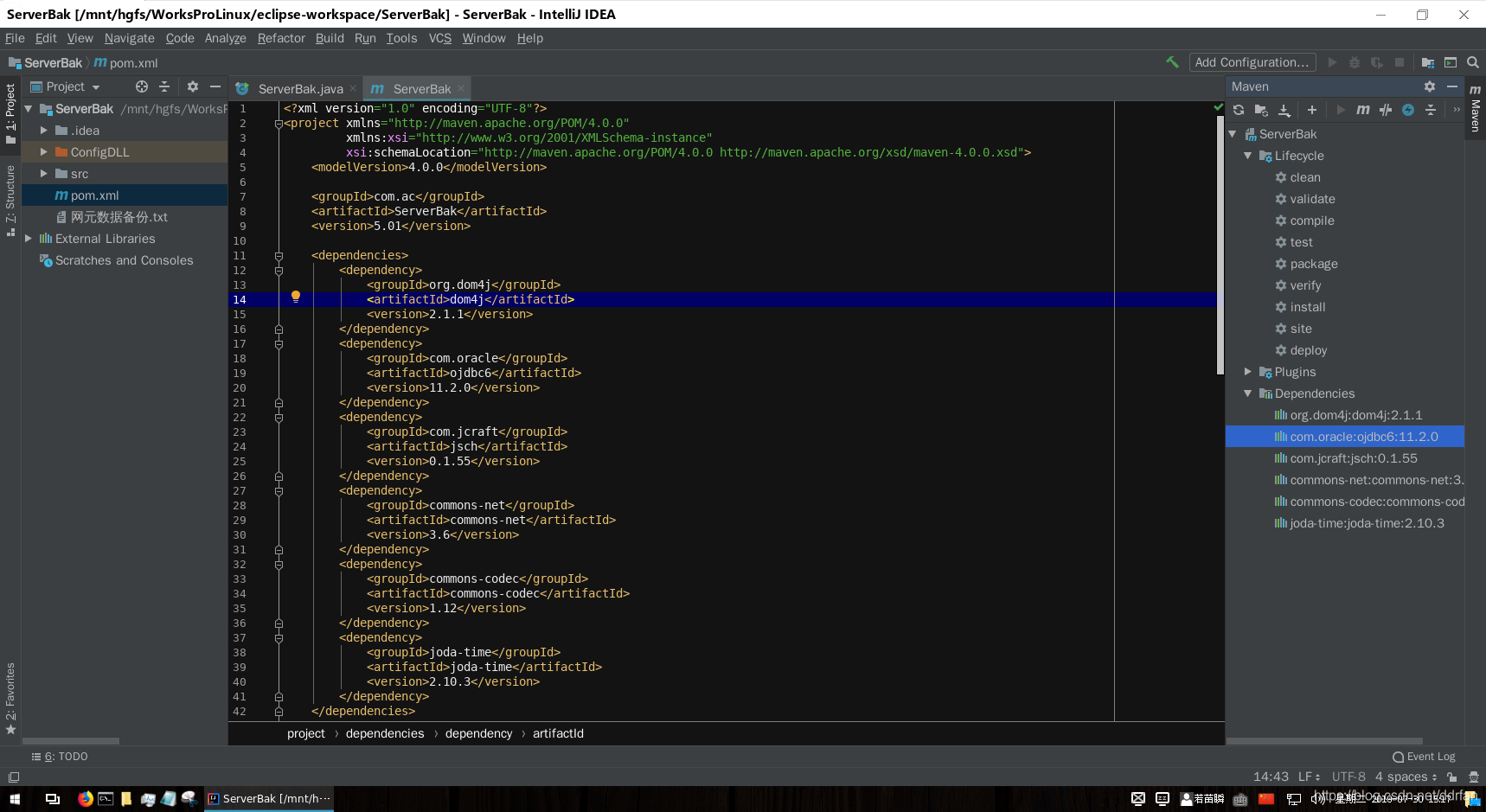Click the Windows Start button
Image resolution: width=1486 pixels, height=812 pixels.
15,799
